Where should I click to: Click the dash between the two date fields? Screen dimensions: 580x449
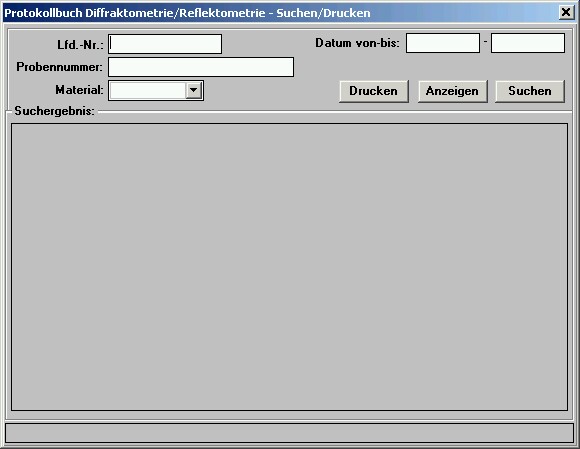tap(485, 41)
